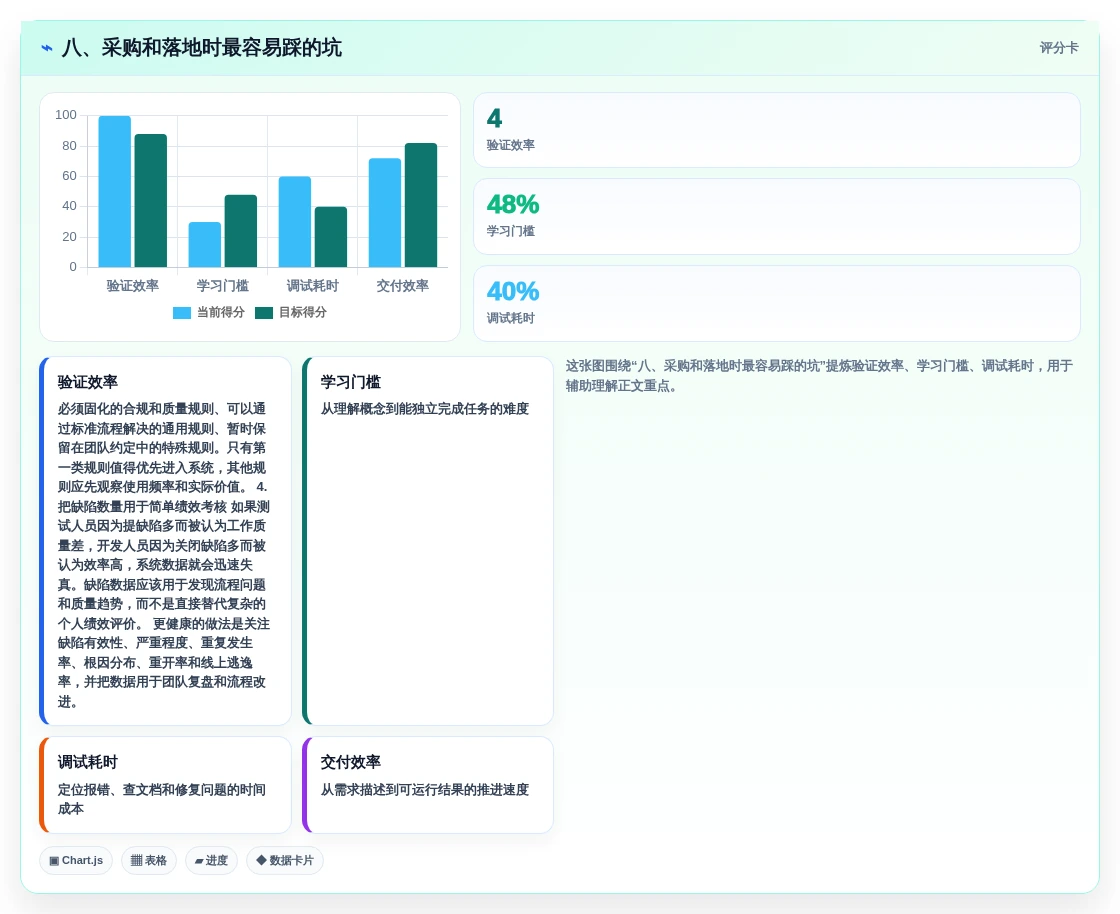This screenshot has width=1120, height=914.
Task: Click the Chart.js tag chip
Action: (76, 860)
